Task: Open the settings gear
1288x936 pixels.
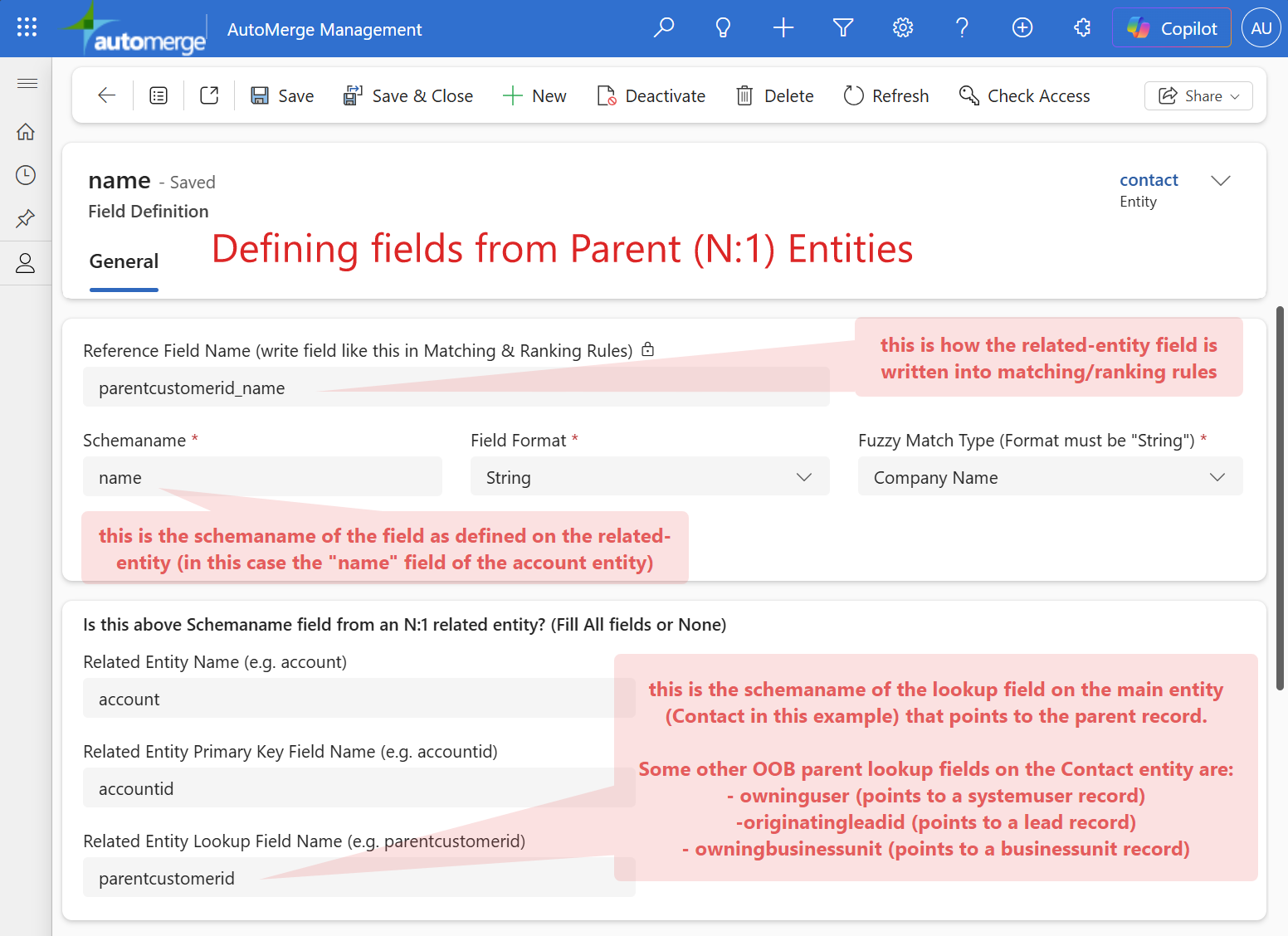Action: click(x=903, y=28)
